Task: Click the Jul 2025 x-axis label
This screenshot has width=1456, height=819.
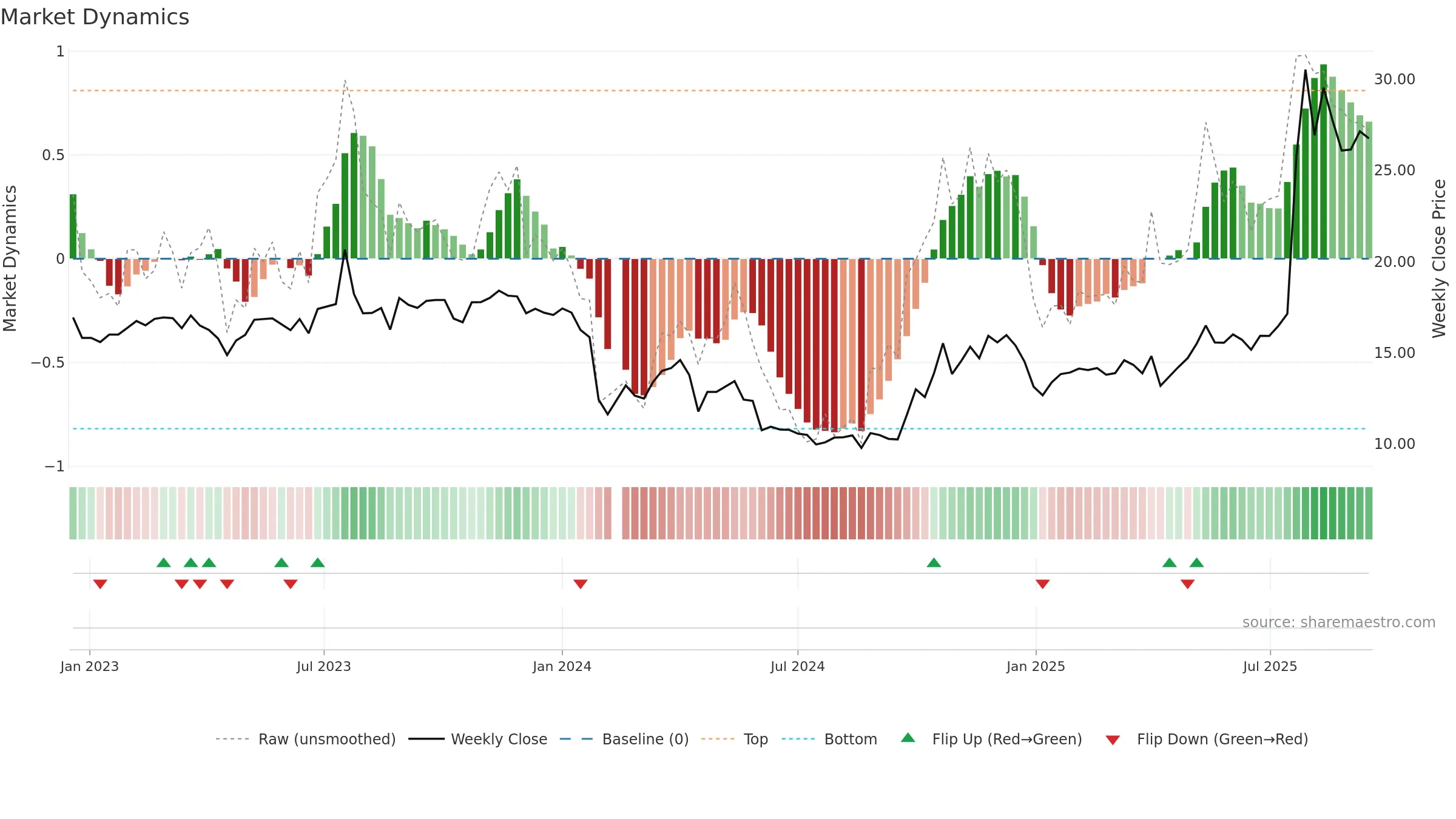Action: (x=1270, y=666)
